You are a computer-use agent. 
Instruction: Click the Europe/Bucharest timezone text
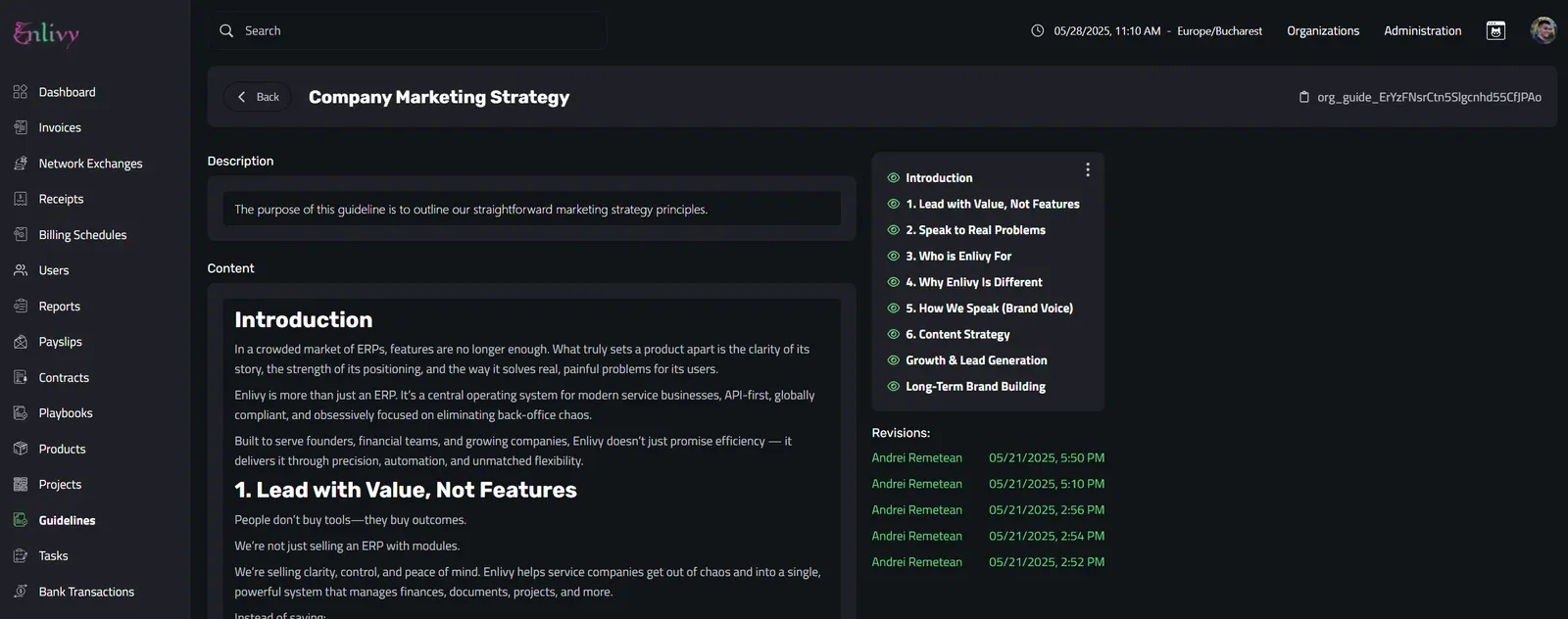pyautogui.click(x=1219, y=31)
